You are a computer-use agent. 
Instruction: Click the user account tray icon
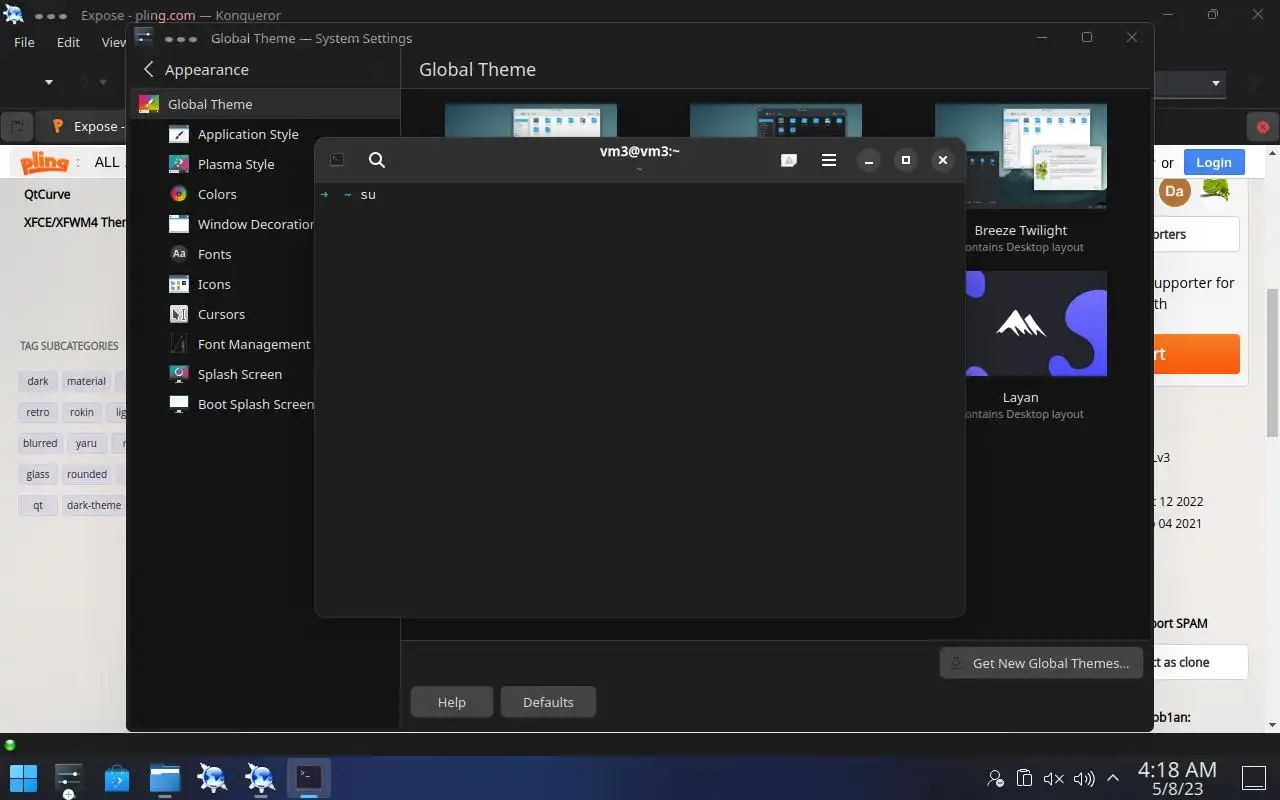pyautogui.click(x=995, y=778)
